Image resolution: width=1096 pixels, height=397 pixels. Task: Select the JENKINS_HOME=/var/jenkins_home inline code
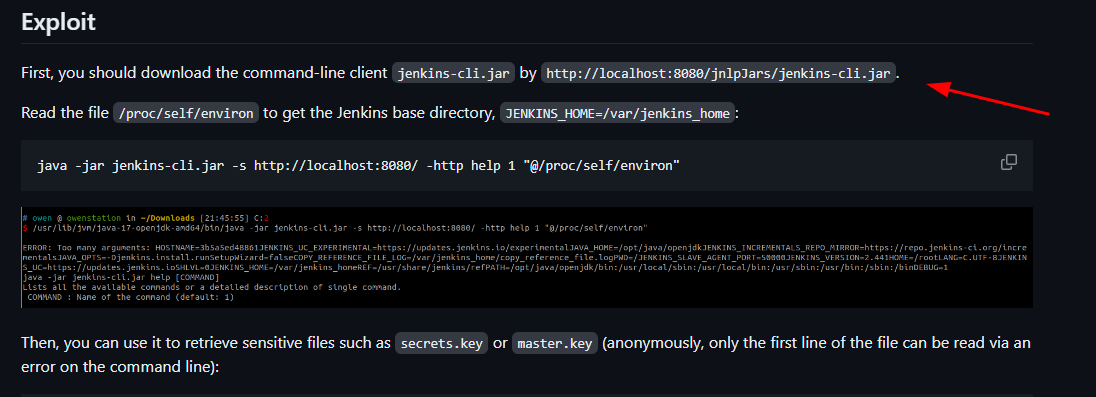618,113
